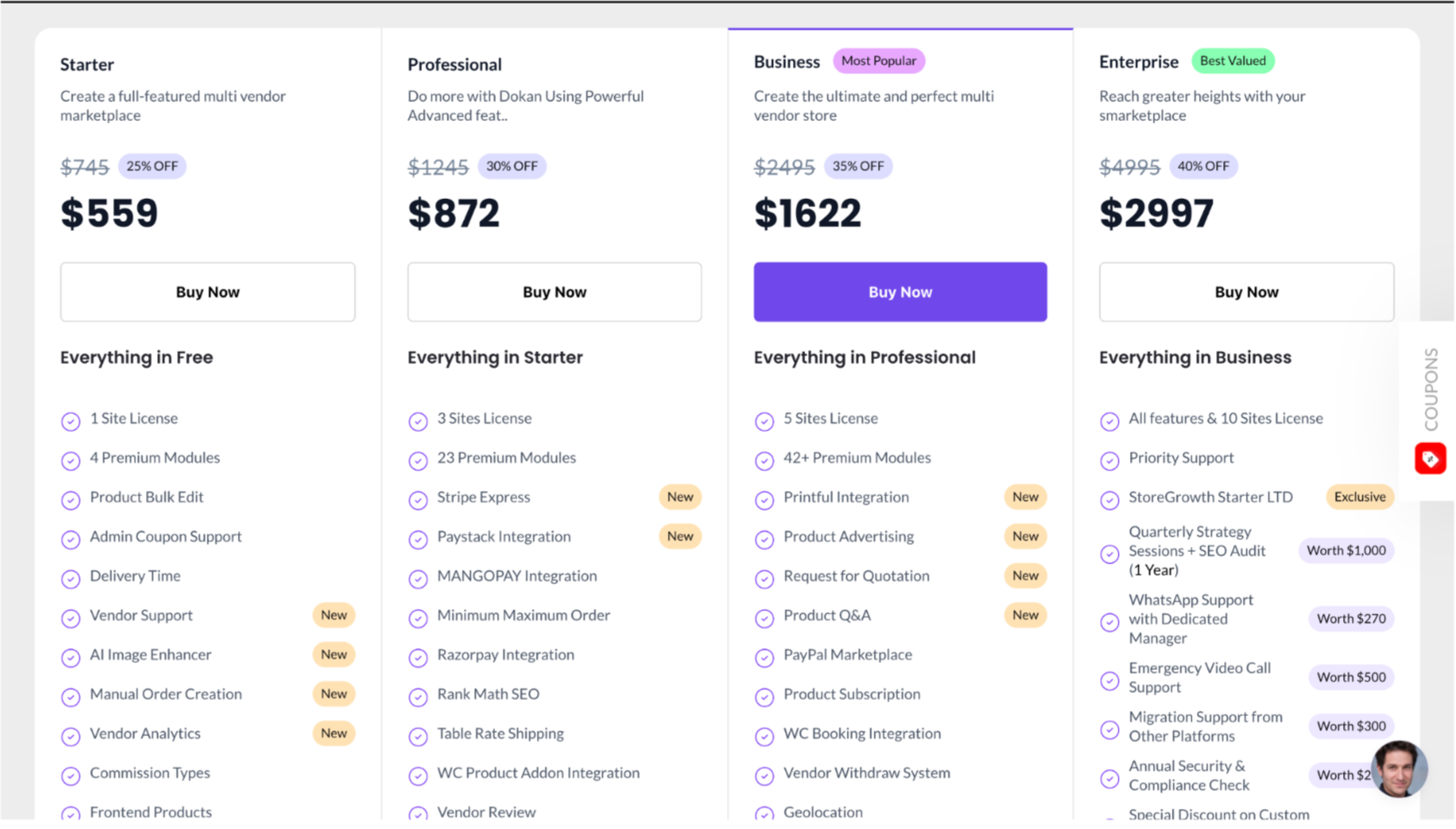
Task: Click the 35% OFF discount badge
Action: pos(857,166)
